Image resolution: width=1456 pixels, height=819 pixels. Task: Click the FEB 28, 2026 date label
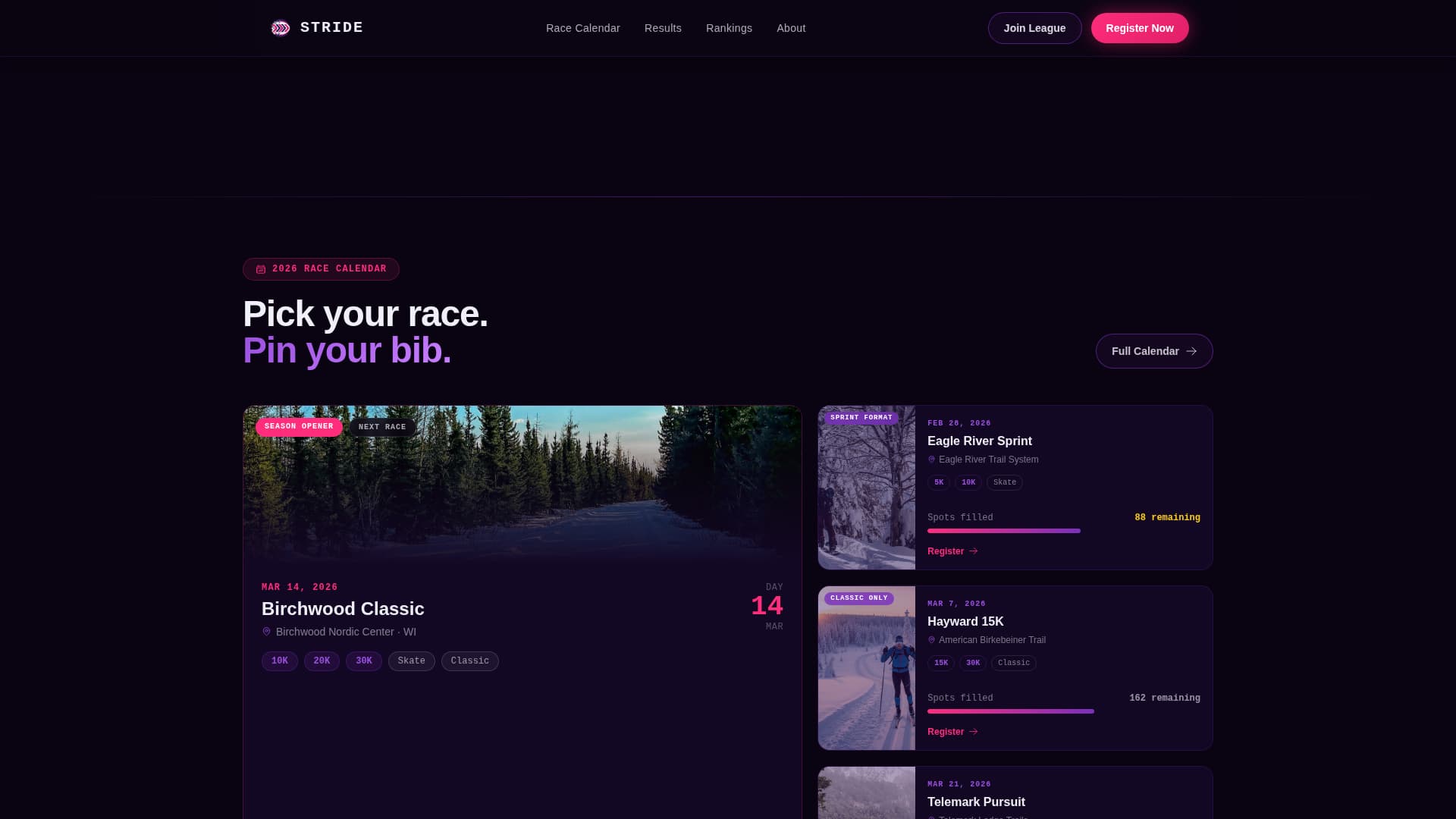[x=959, y=423]
